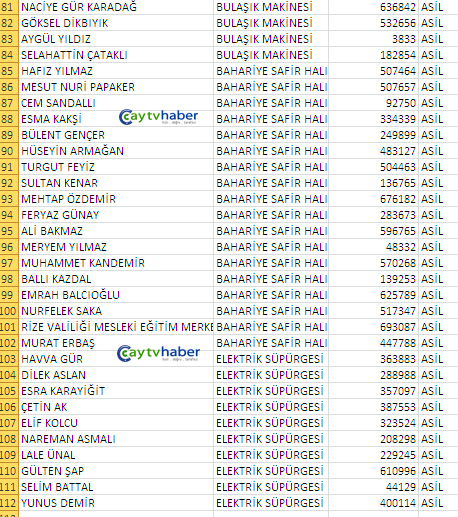This screenshot has height=517, width=458.
Task: Click the caytvhaber logo beside HAVVA GÜR
Action: [158, 353]
